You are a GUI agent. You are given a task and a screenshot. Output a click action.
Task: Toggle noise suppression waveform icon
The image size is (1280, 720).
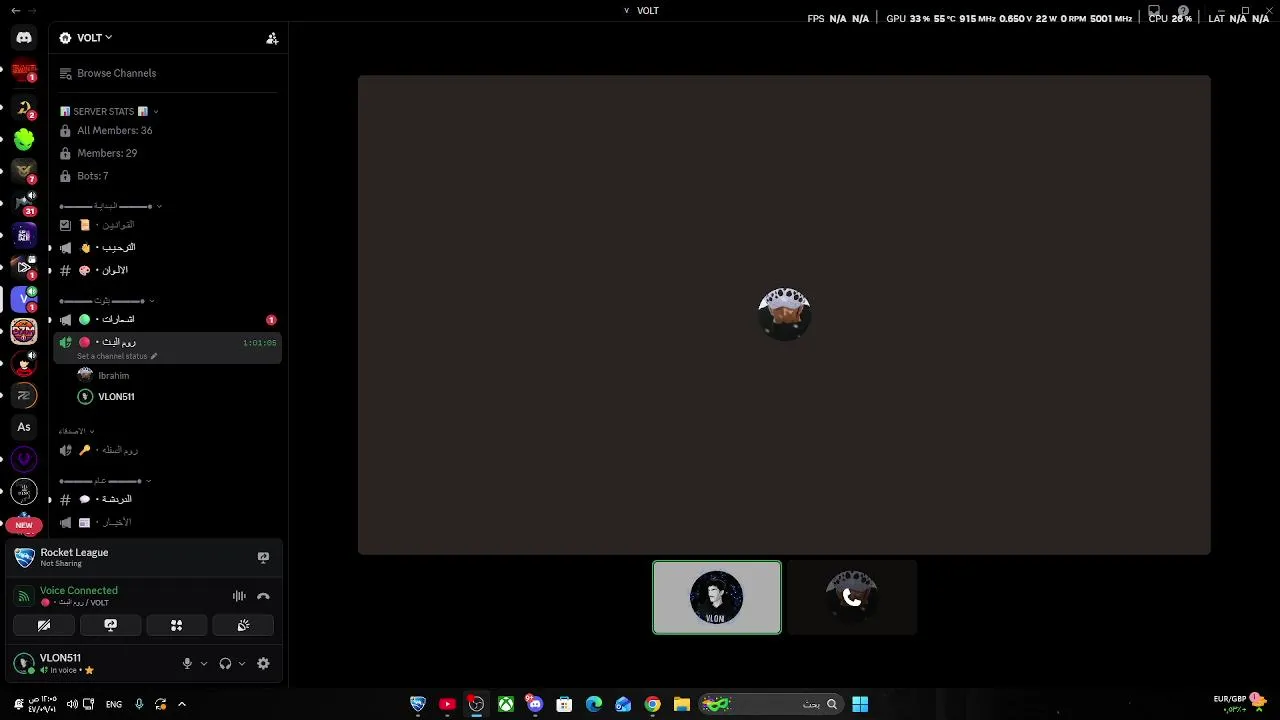pos(239,596)
